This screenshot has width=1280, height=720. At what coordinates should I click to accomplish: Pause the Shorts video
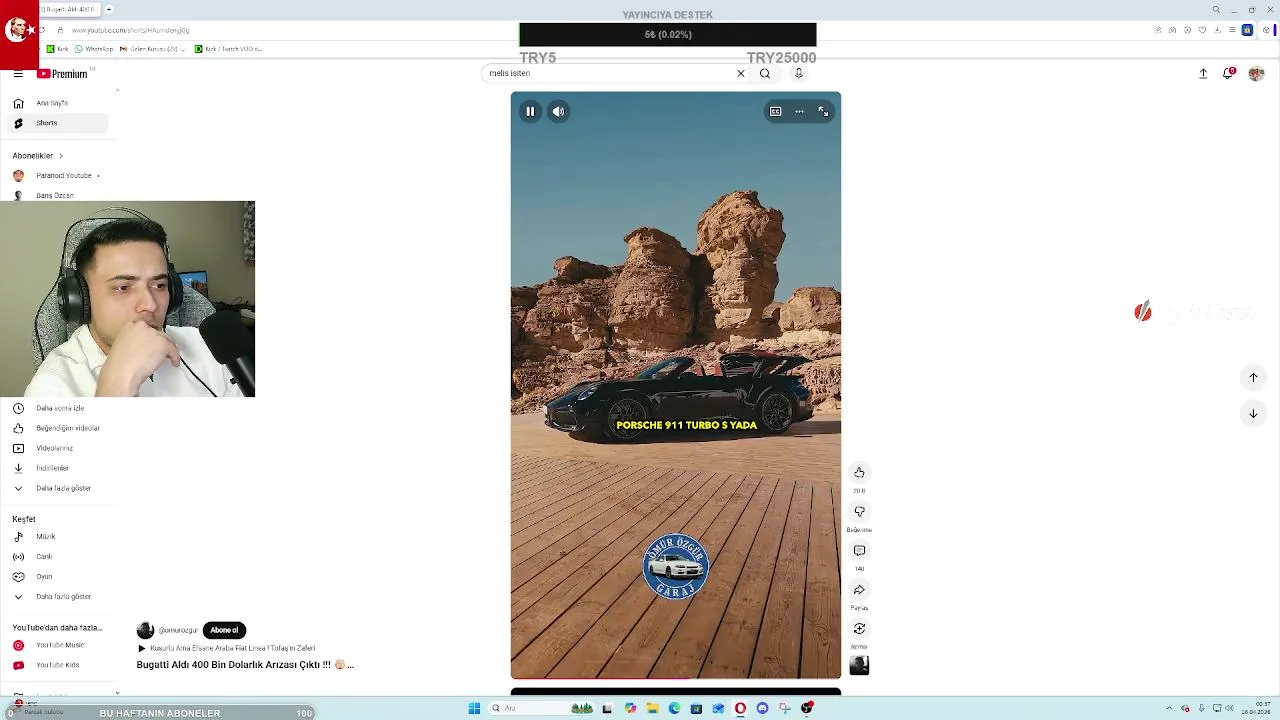pyautogui.click(x=530, y=112)
